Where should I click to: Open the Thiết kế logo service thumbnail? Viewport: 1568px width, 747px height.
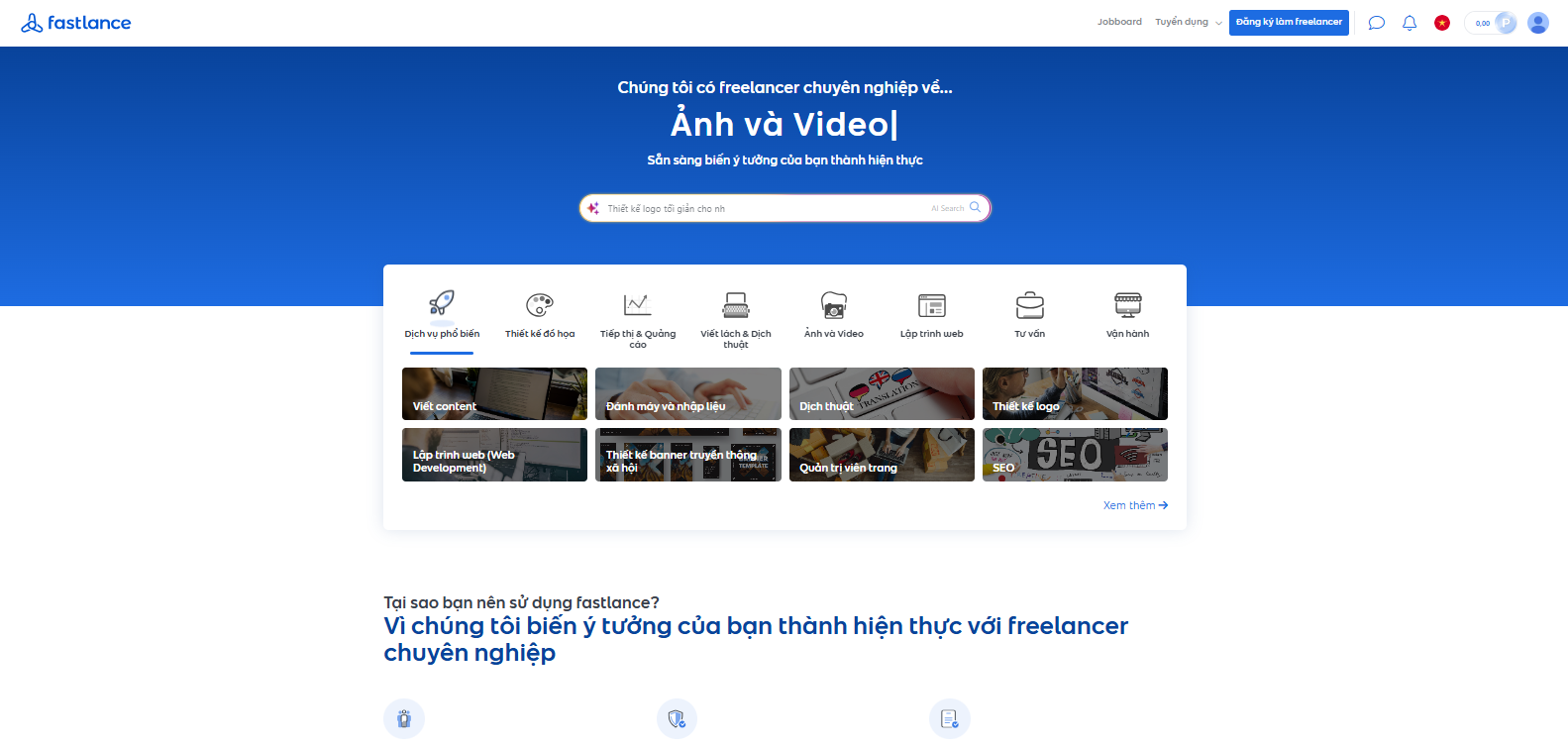point(1075,394)
